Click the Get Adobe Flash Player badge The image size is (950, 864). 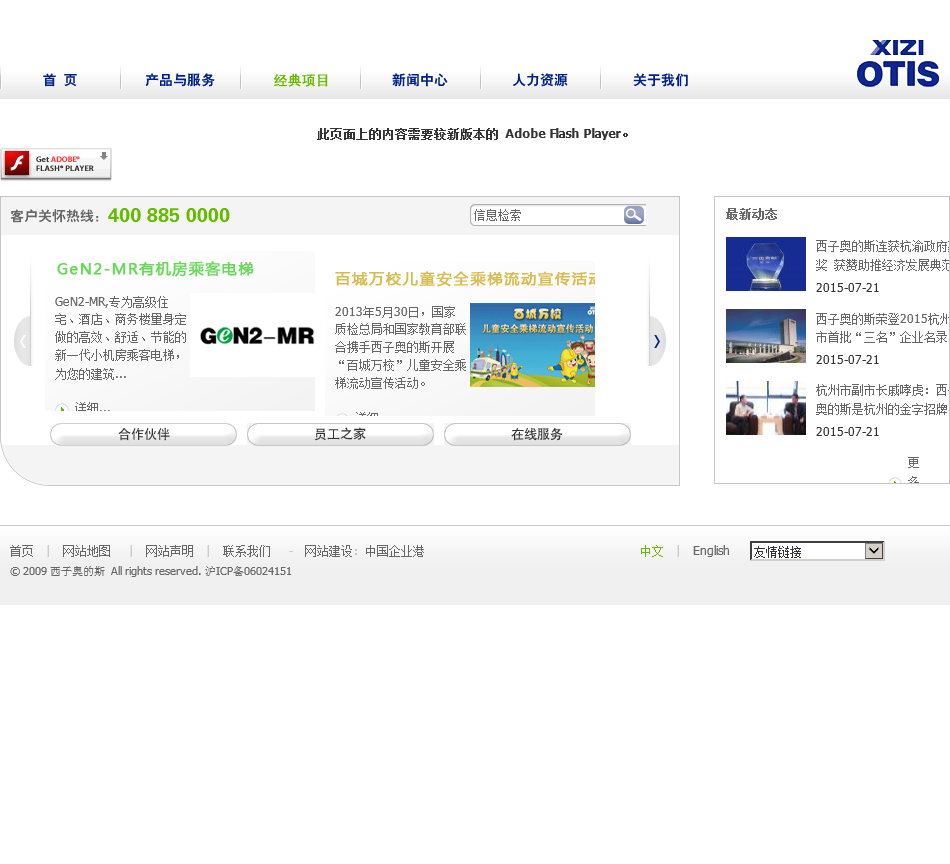tap(56, 164)
